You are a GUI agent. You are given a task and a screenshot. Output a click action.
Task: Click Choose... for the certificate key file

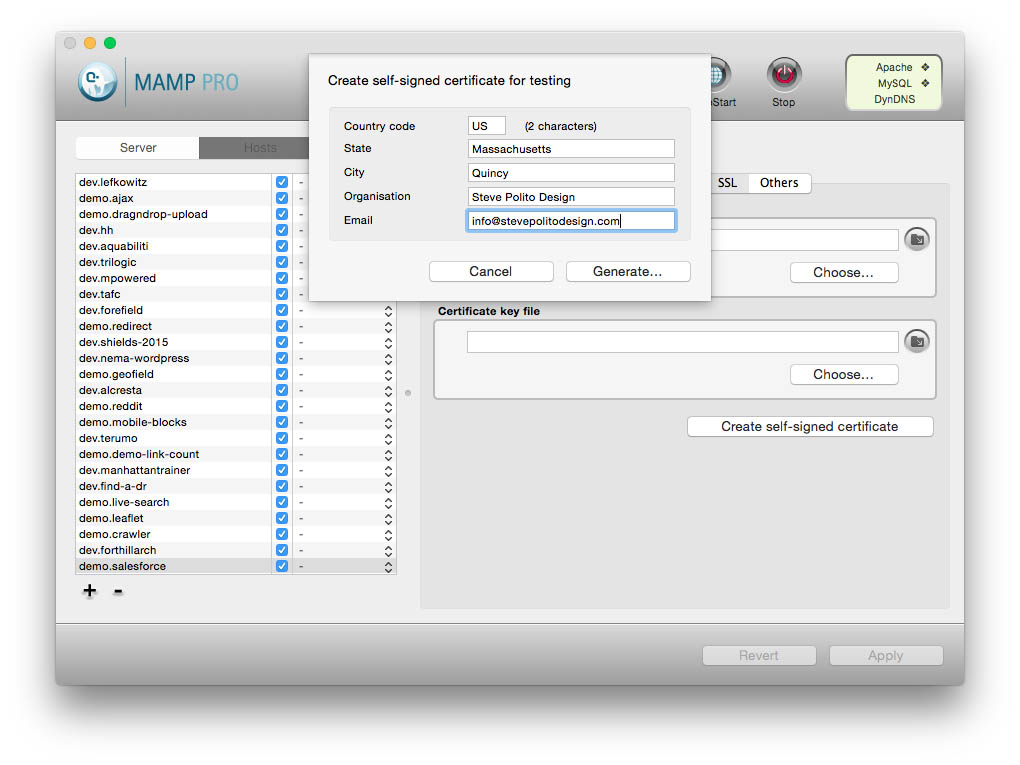(x=844, y=374)
